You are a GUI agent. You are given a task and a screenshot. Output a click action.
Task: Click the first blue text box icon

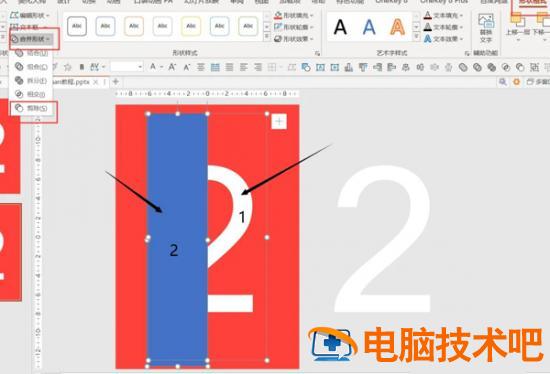[x=320, y=67]
